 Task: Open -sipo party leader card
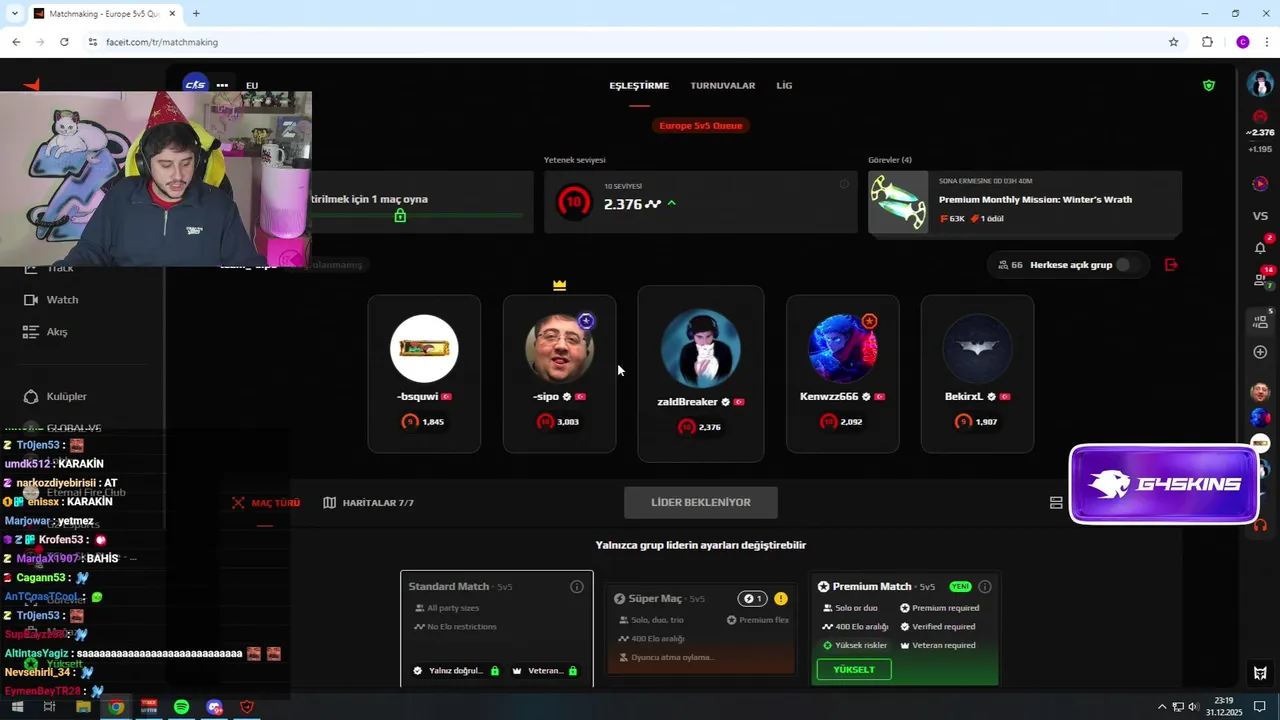559,374
